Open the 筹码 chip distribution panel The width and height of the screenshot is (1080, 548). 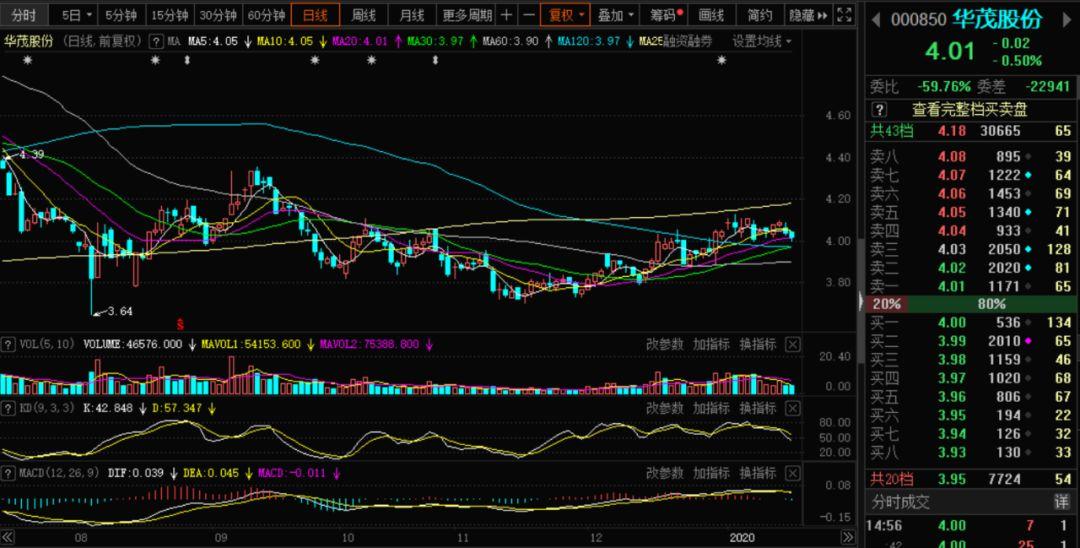pos(666,14)
